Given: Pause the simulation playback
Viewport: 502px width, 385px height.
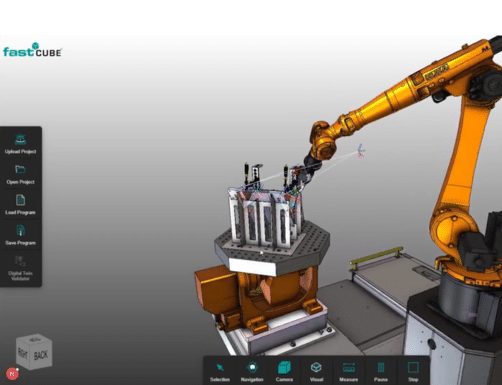Looking at the screenshot, I should click(x=381, y=368).
